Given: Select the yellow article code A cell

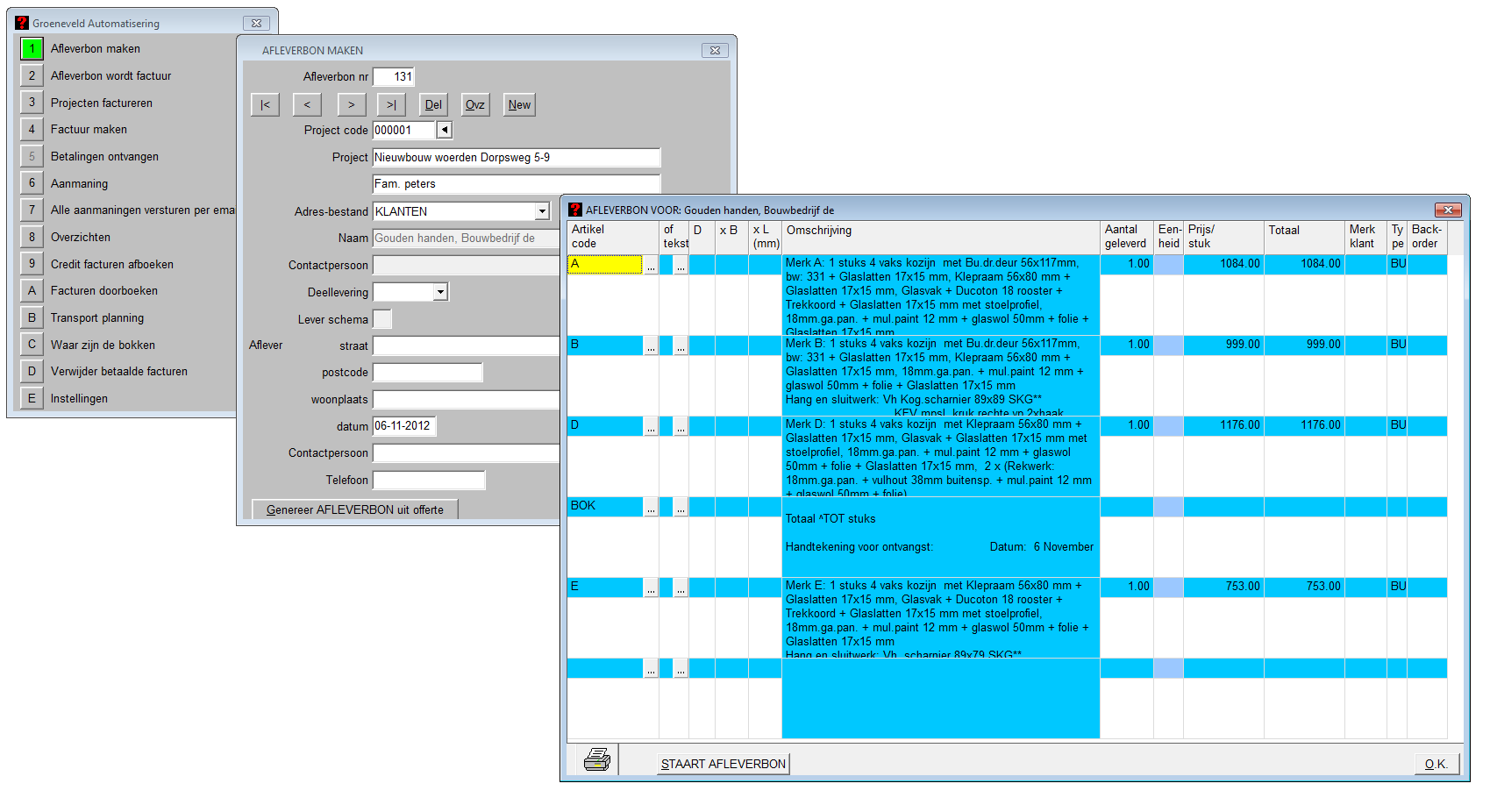Looking at the screenshot, I should (x=605, y=264).
